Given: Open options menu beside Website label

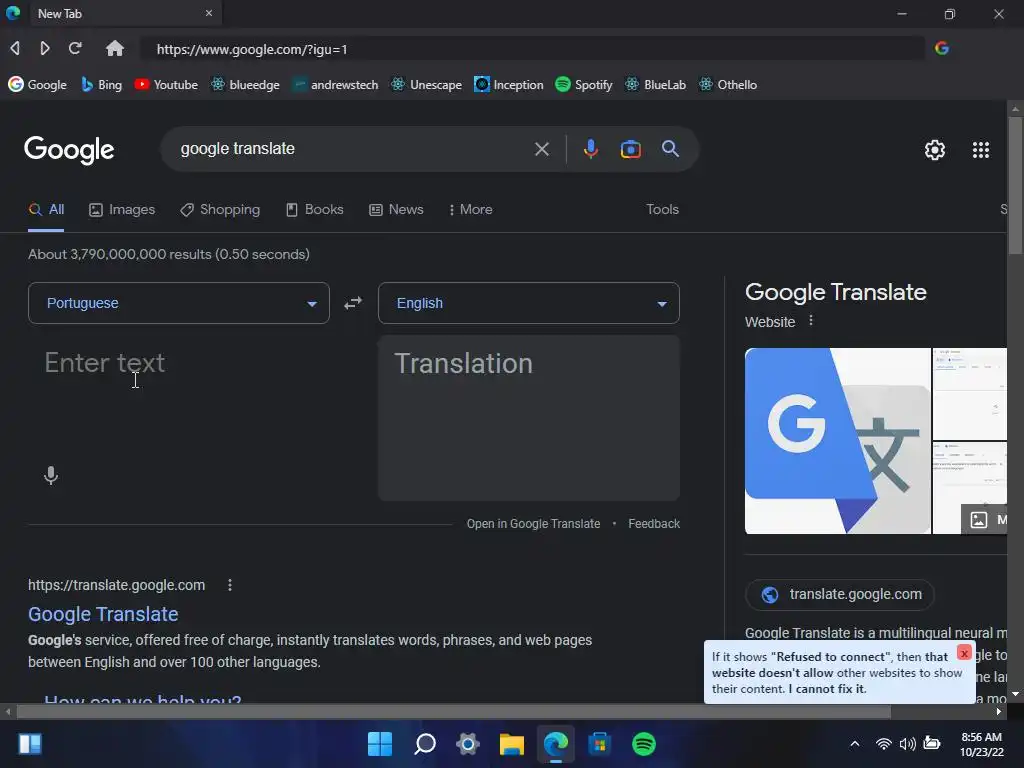Looking at the screenshot, I should [810, 321].
